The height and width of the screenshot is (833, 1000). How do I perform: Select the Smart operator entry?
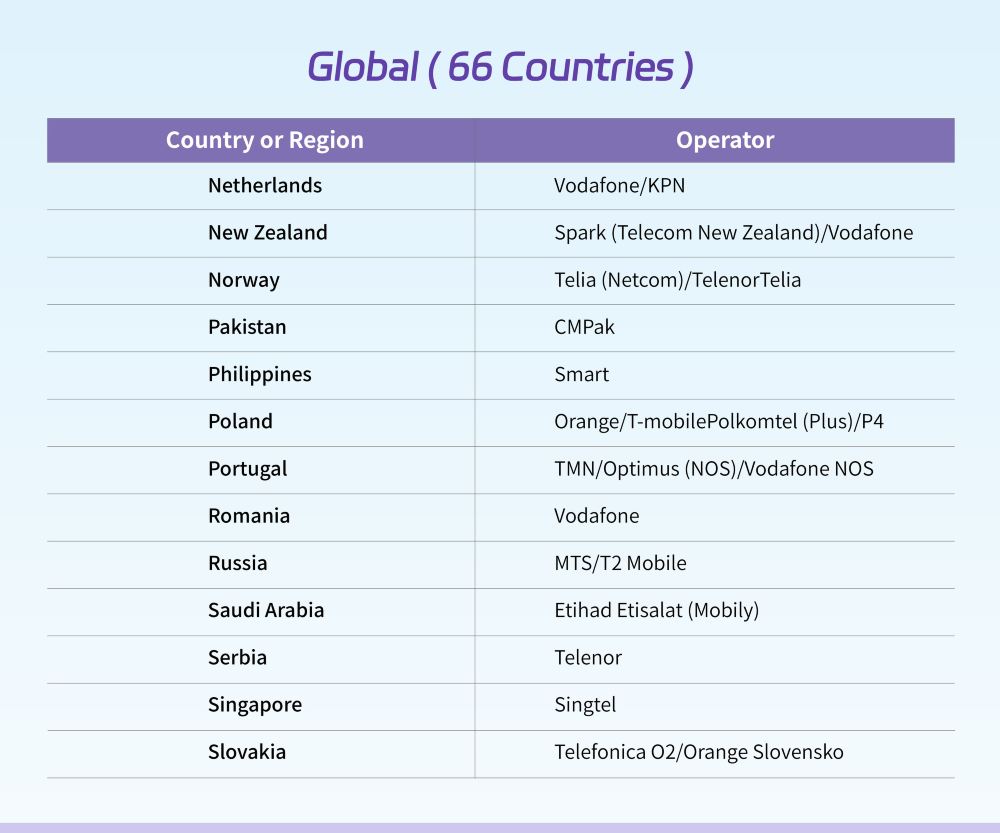(x=582, y=374)
